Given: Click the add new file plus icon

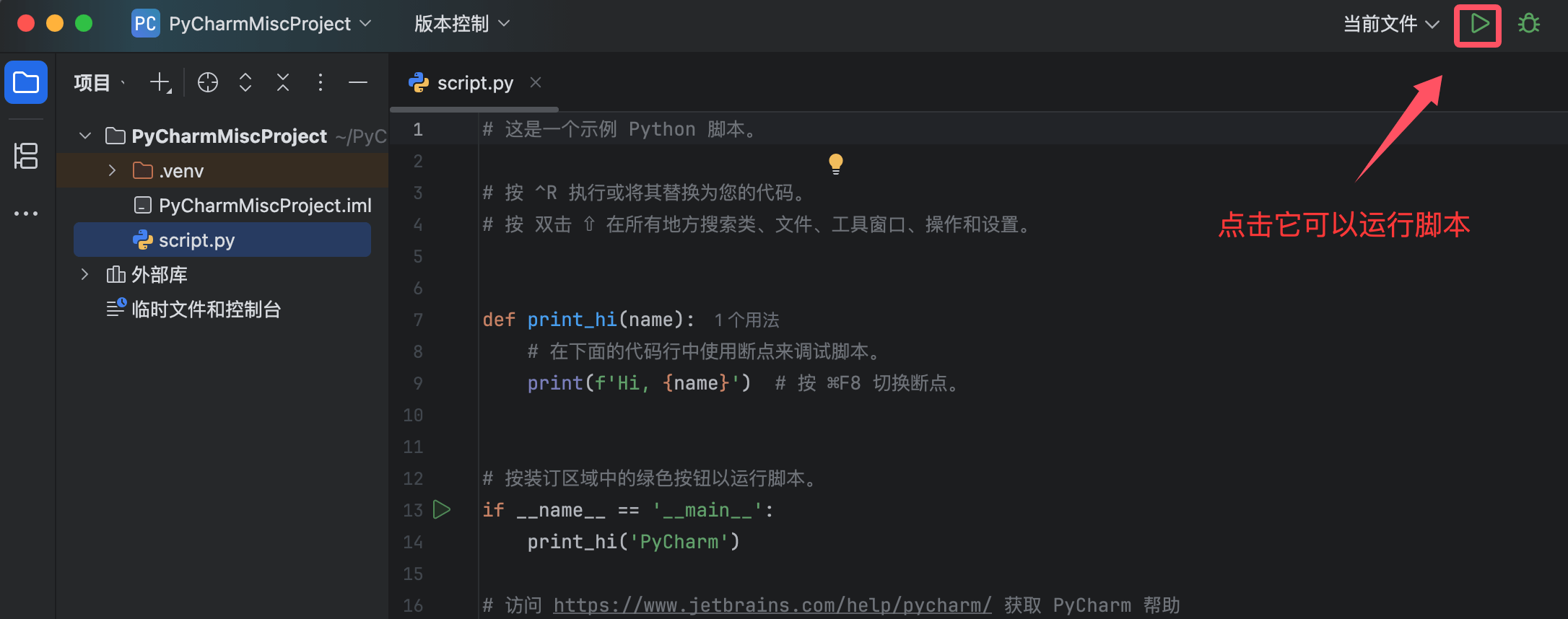Looking at the screenshot, I should click(x=160, y=83).
